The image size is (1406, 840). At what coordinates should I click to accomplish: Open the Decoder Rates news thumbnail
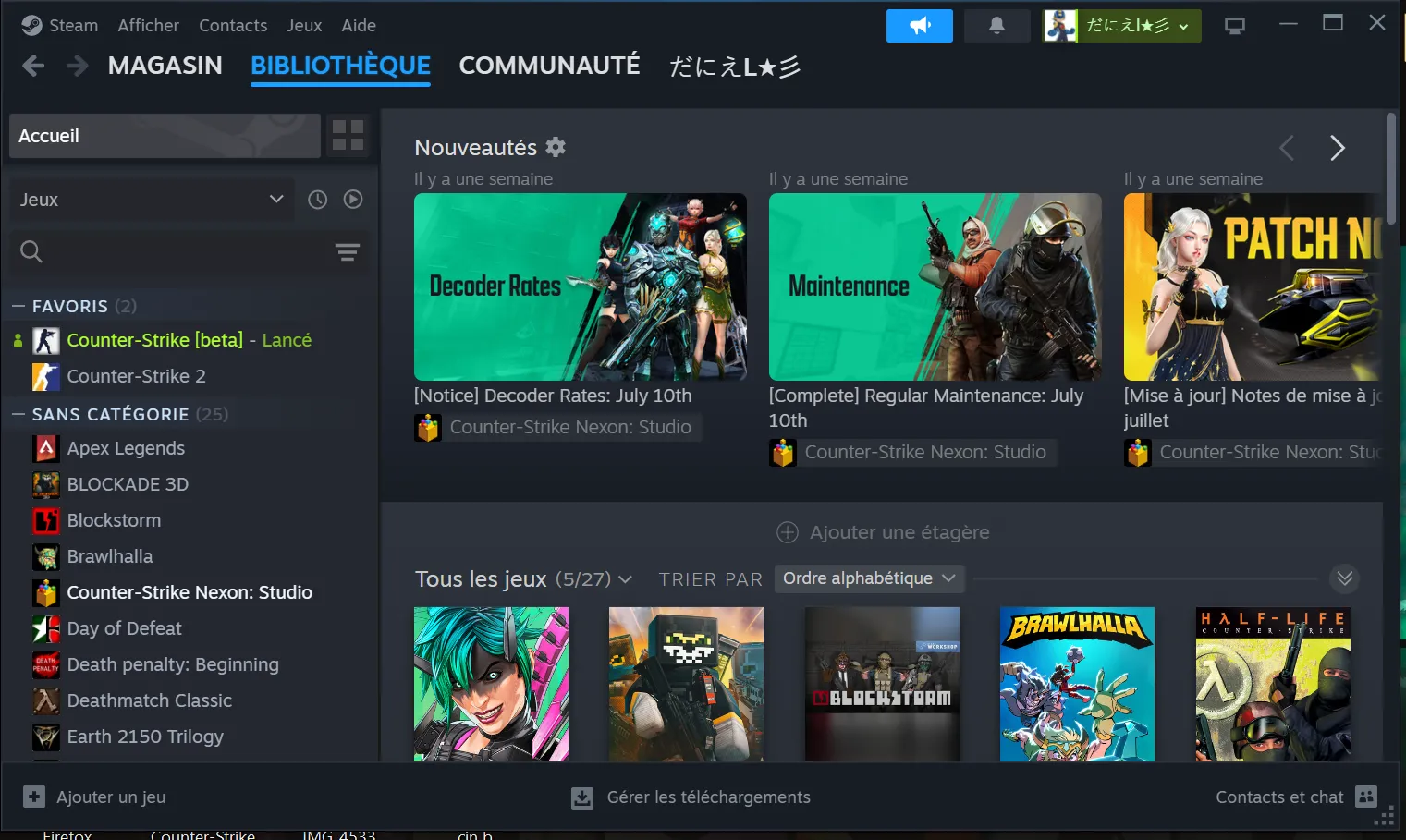click(581, 286)
